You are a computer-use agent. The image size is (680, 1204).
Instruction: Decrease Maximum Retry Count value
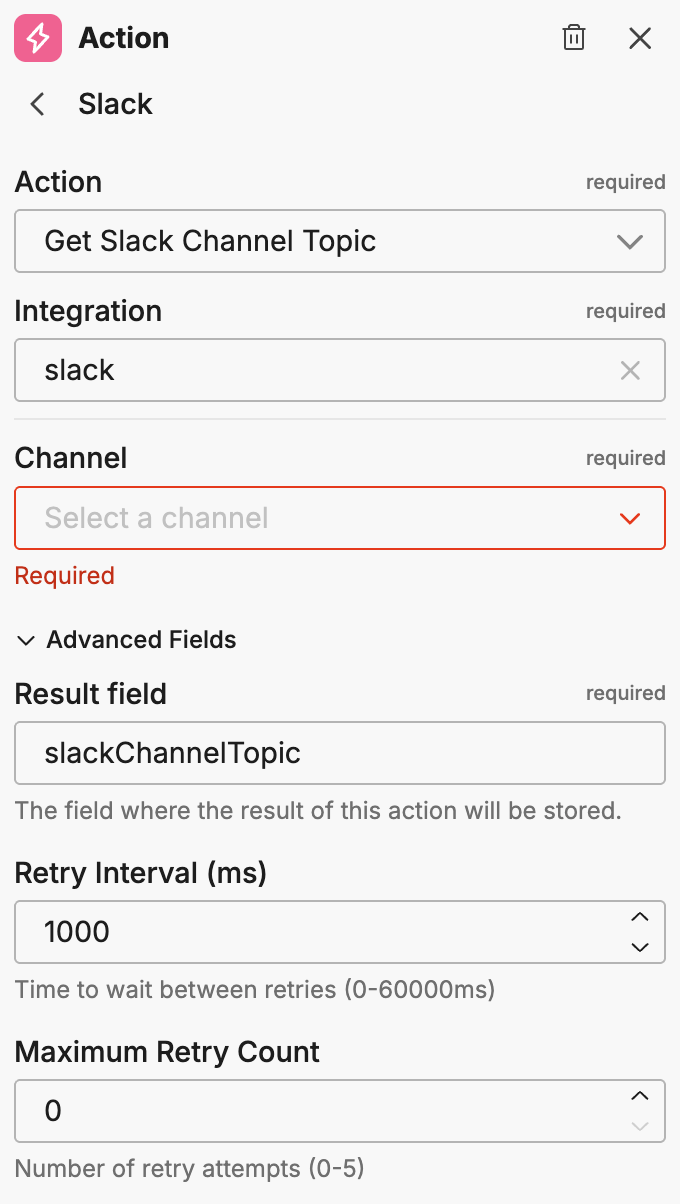(640, 1125)
